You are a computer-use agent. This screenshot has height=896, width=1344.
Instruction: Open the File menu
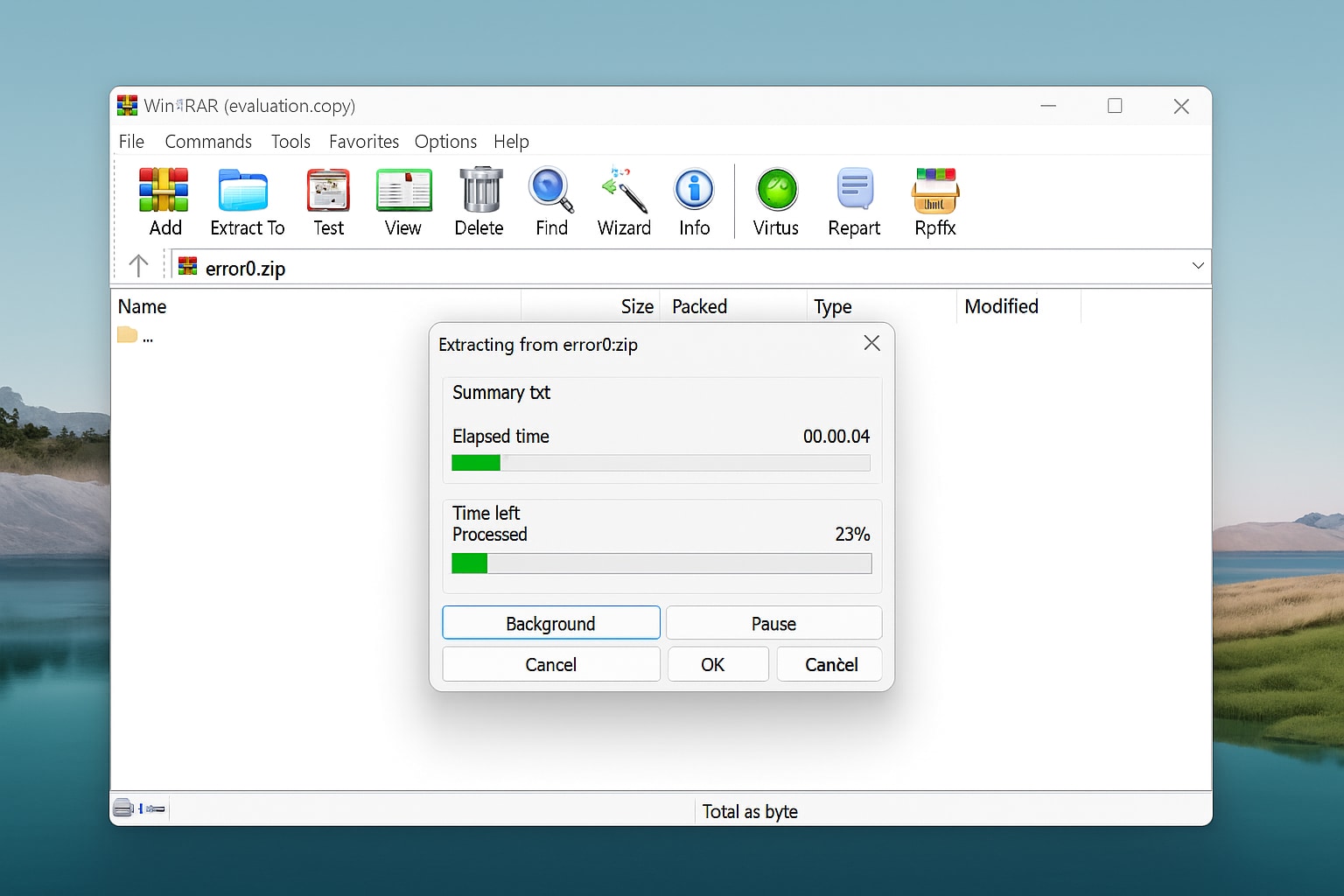point(131,142)
